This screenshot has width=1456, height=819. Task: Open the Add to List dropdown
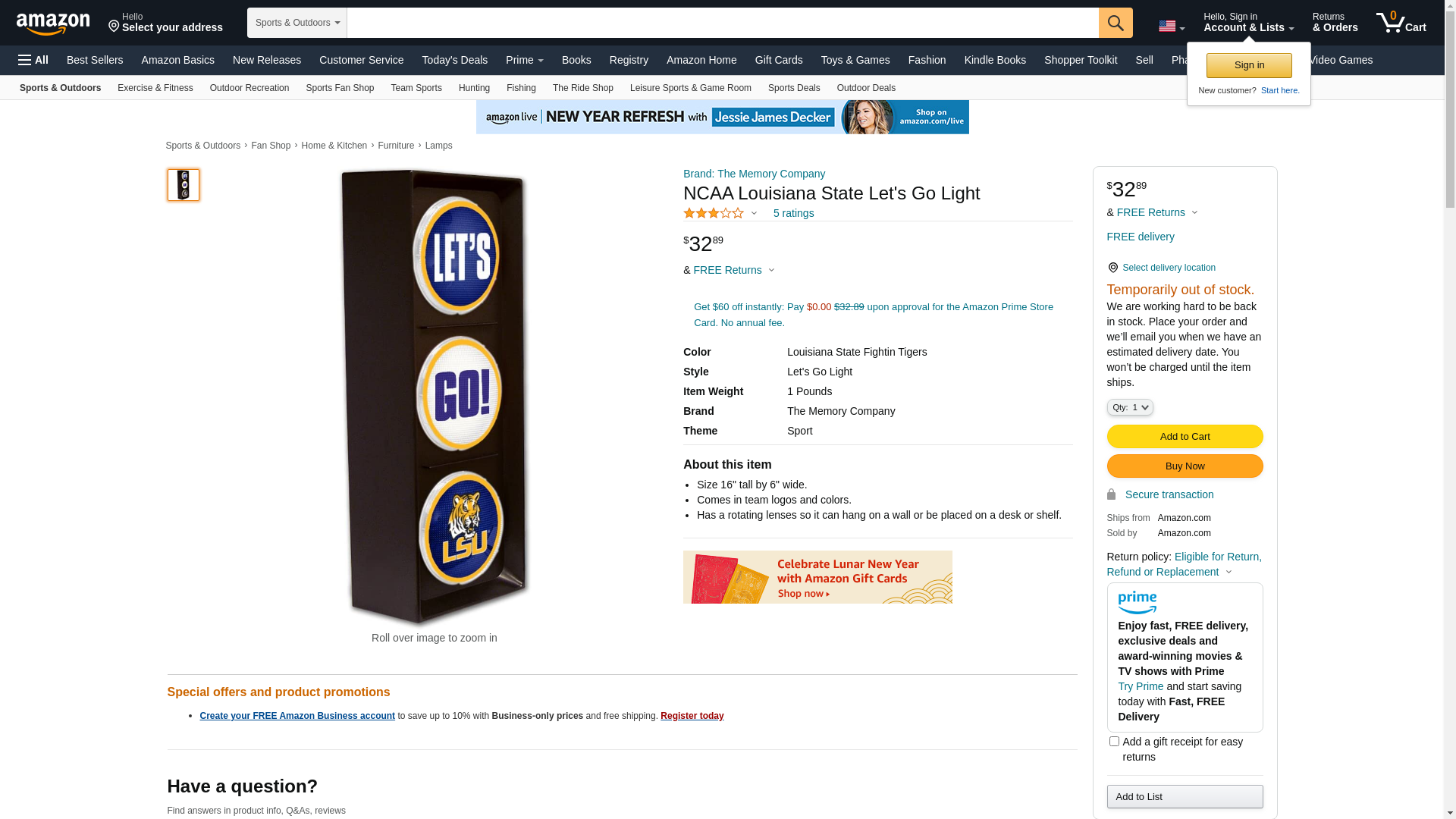[1185, 796]
